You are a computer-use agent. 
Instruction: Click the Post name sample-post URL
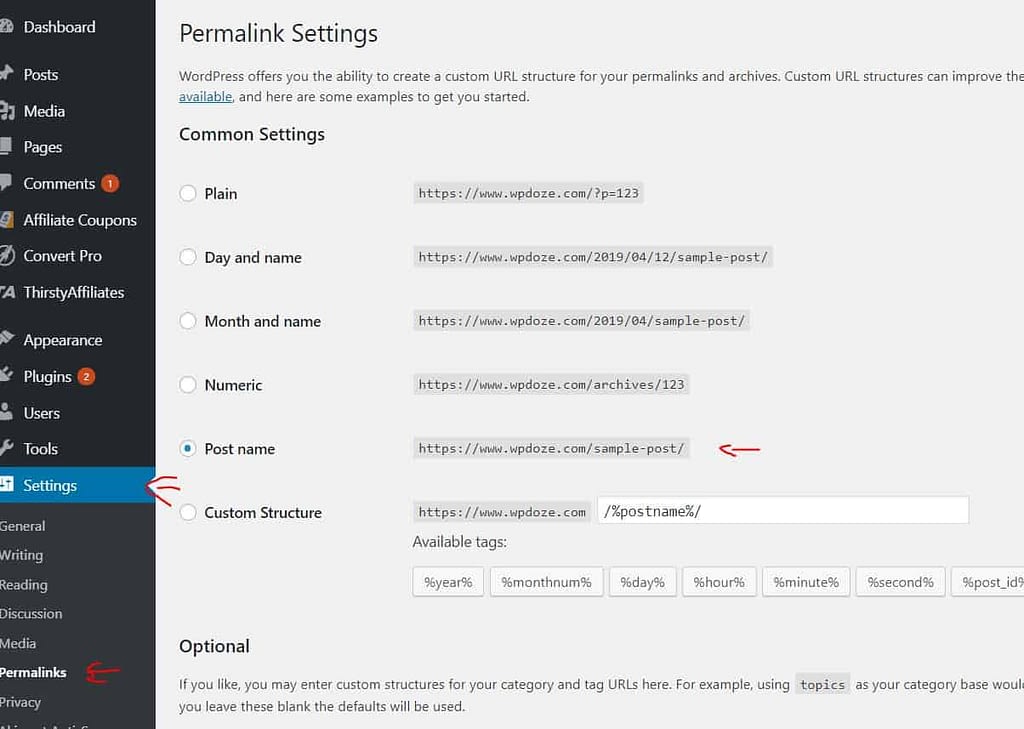[x=551, y=449]
